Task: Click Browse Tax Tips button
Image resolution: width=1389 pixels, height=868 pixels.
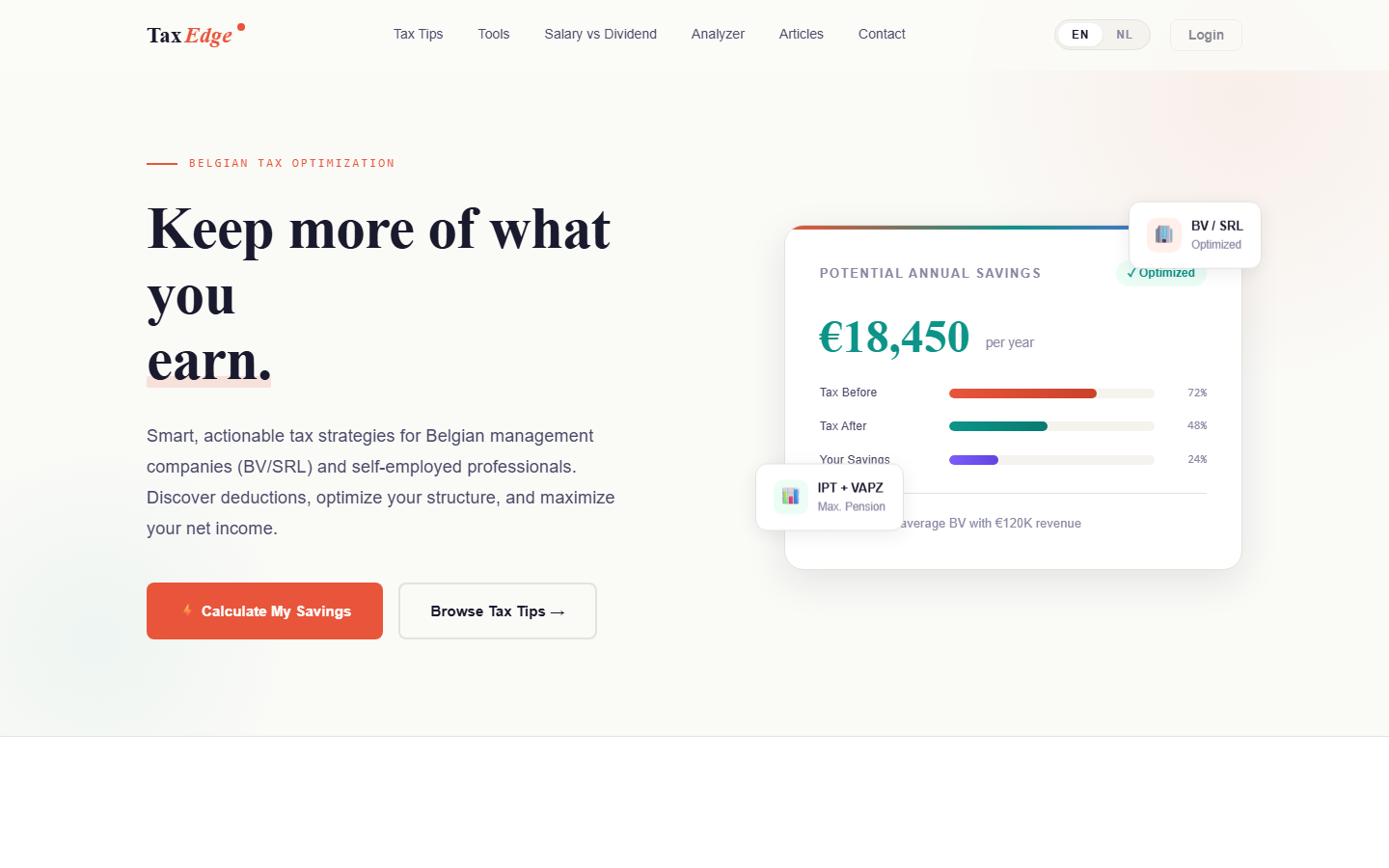Action: (x=498, y=610)
